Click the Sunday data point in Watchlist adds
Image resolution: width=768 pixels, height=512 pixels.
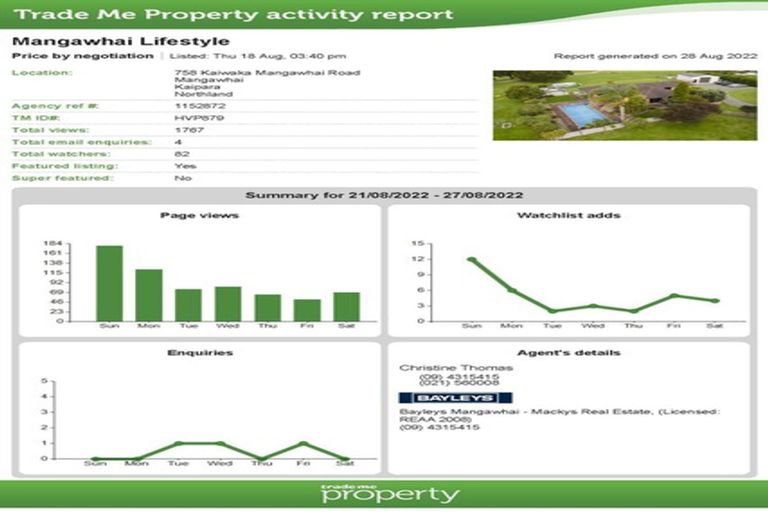pyautogui.click(x=471, y=259)
